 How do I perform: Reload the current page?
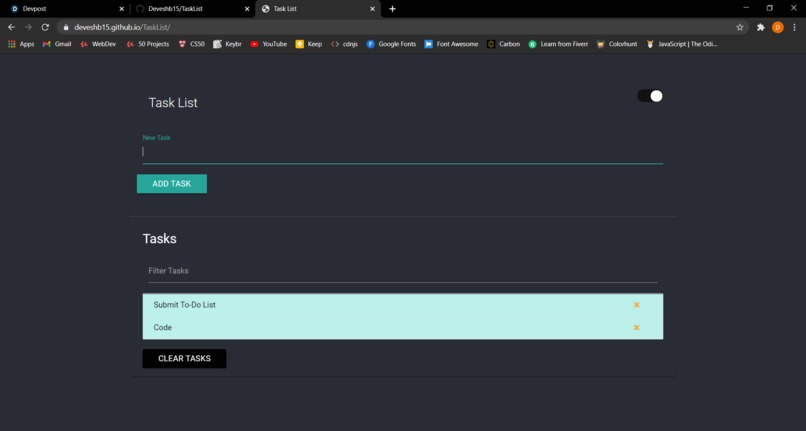pyautogui.click(x=45, y=27)
